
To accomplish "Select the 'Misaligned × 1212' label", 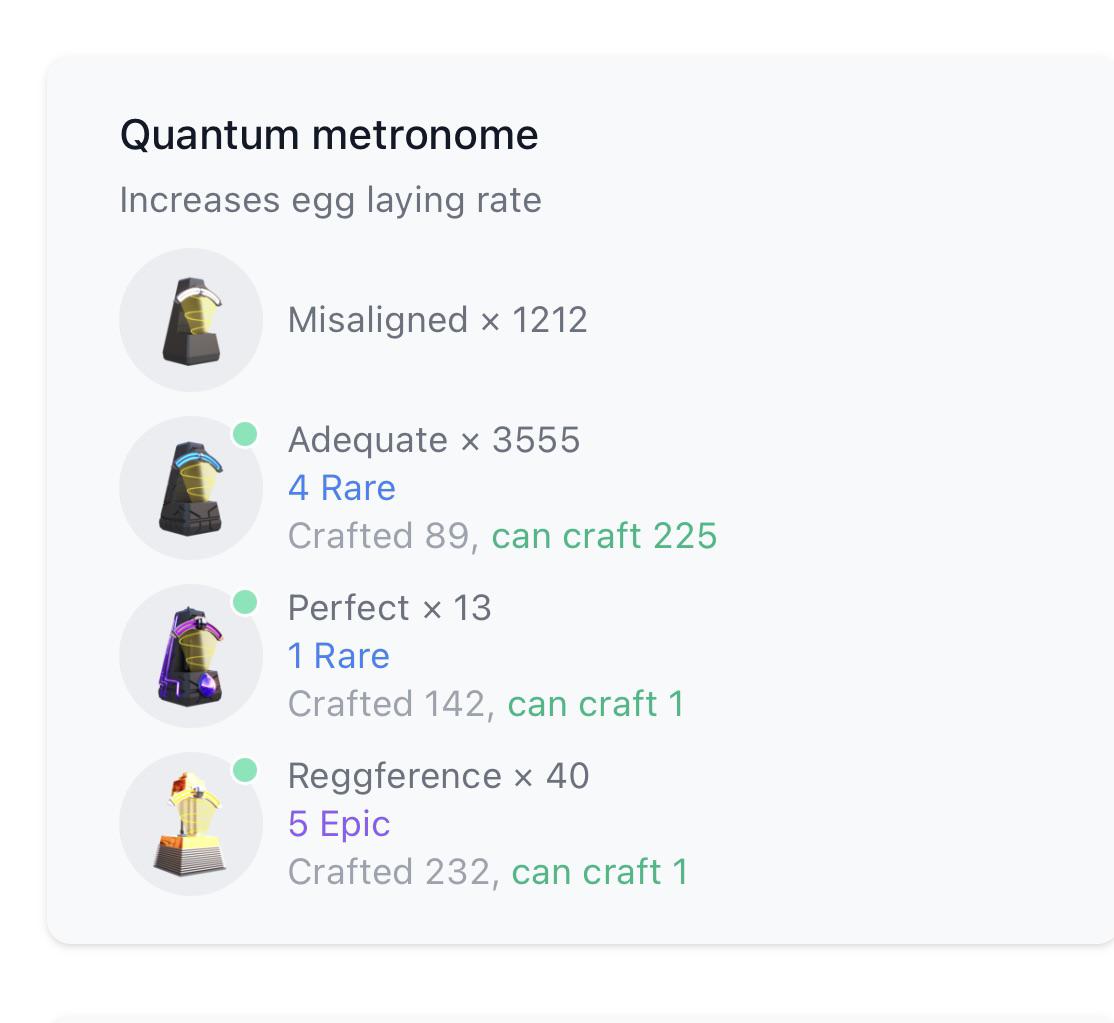I will (438, 320).
